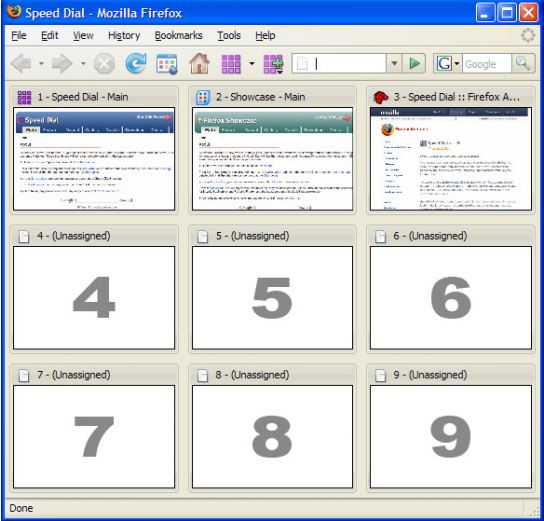Image resolution: width=544 pixels, height=521 pixels.
Task: Open the File menu
Action: coord(19,35)
